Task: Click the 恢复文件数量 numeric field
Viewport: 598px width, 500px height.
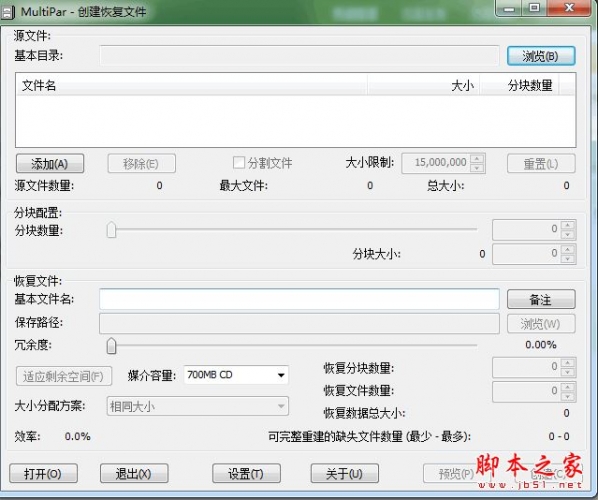Action: (x=527, y=391)
